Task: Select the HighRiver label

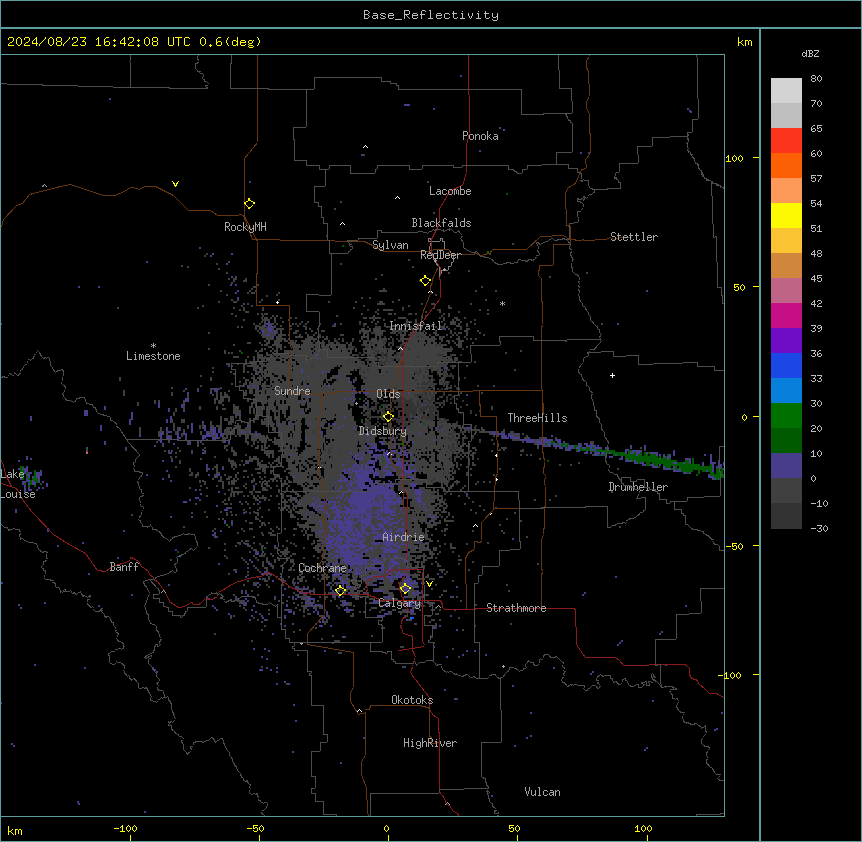Action: (x=430, y=743)
